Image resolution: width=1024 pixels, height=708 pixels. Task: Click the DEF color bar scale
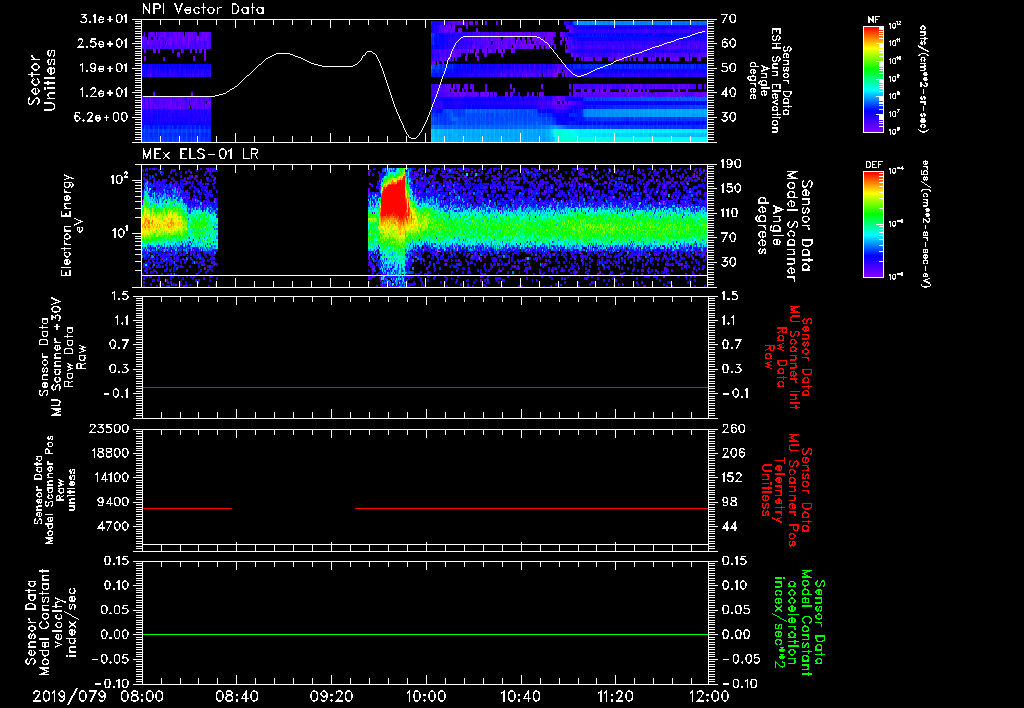874,224
